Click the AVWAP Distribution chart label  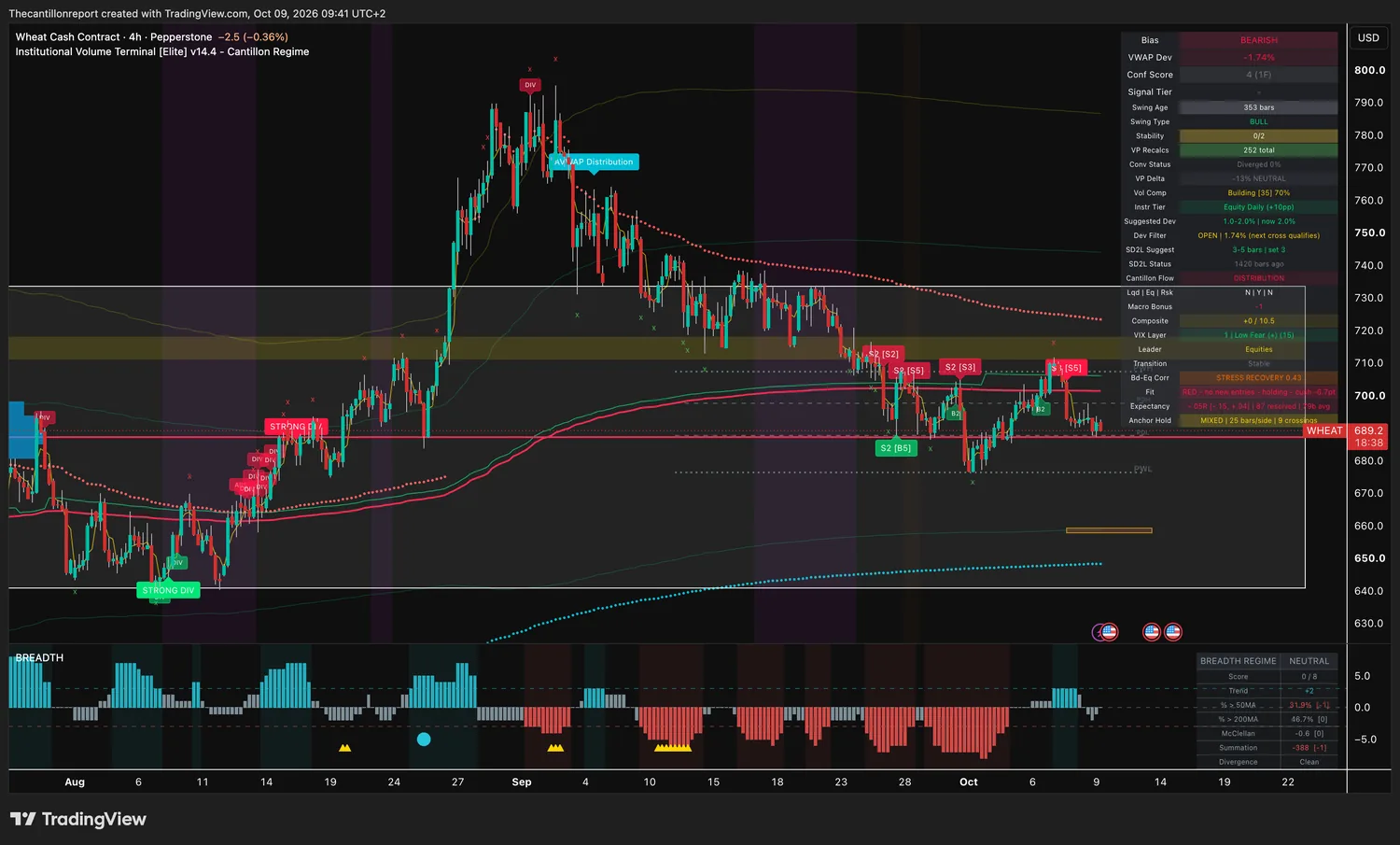[x=594, y=162]
